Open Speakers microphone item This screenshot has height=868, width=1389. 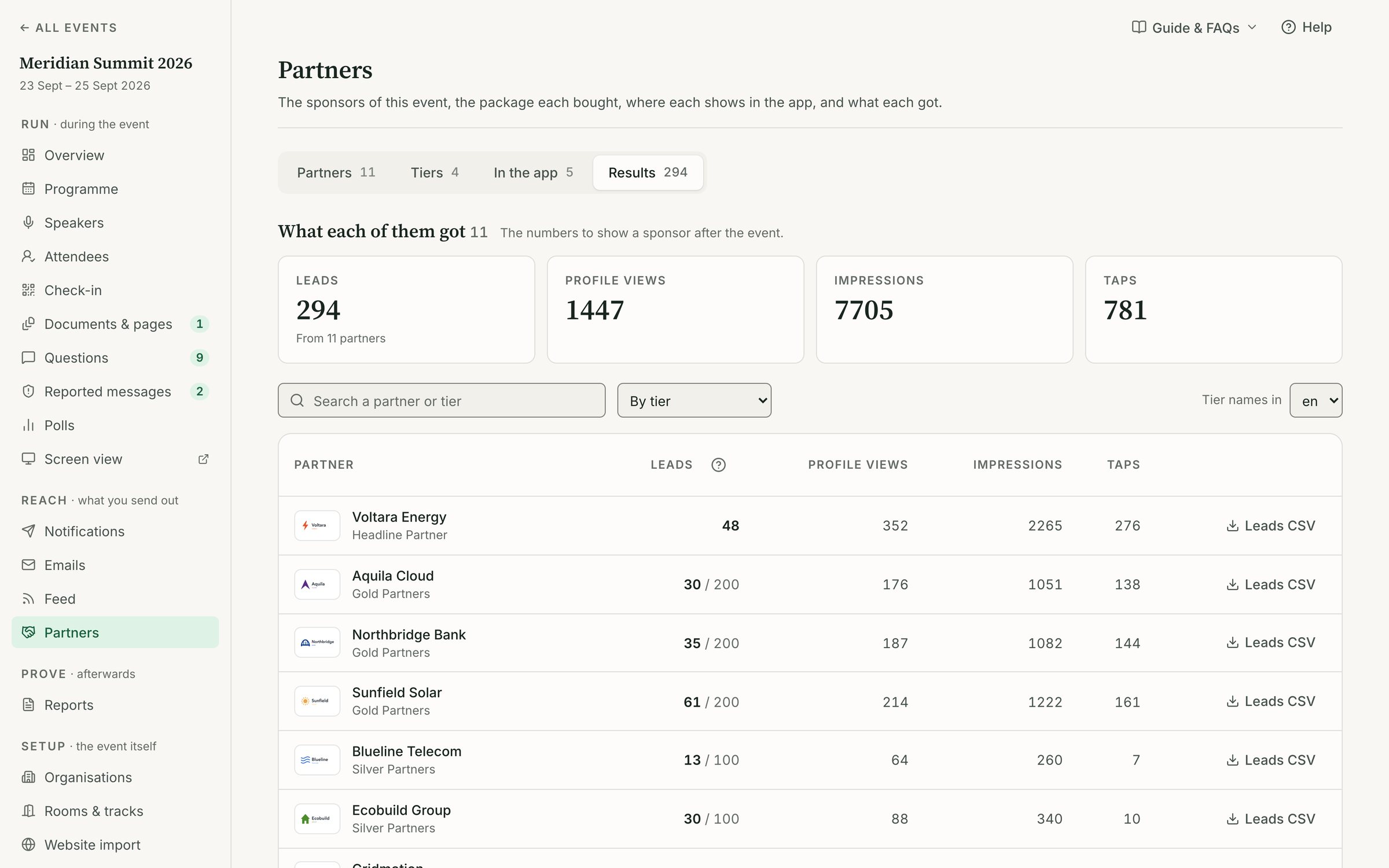coord(115,223)
